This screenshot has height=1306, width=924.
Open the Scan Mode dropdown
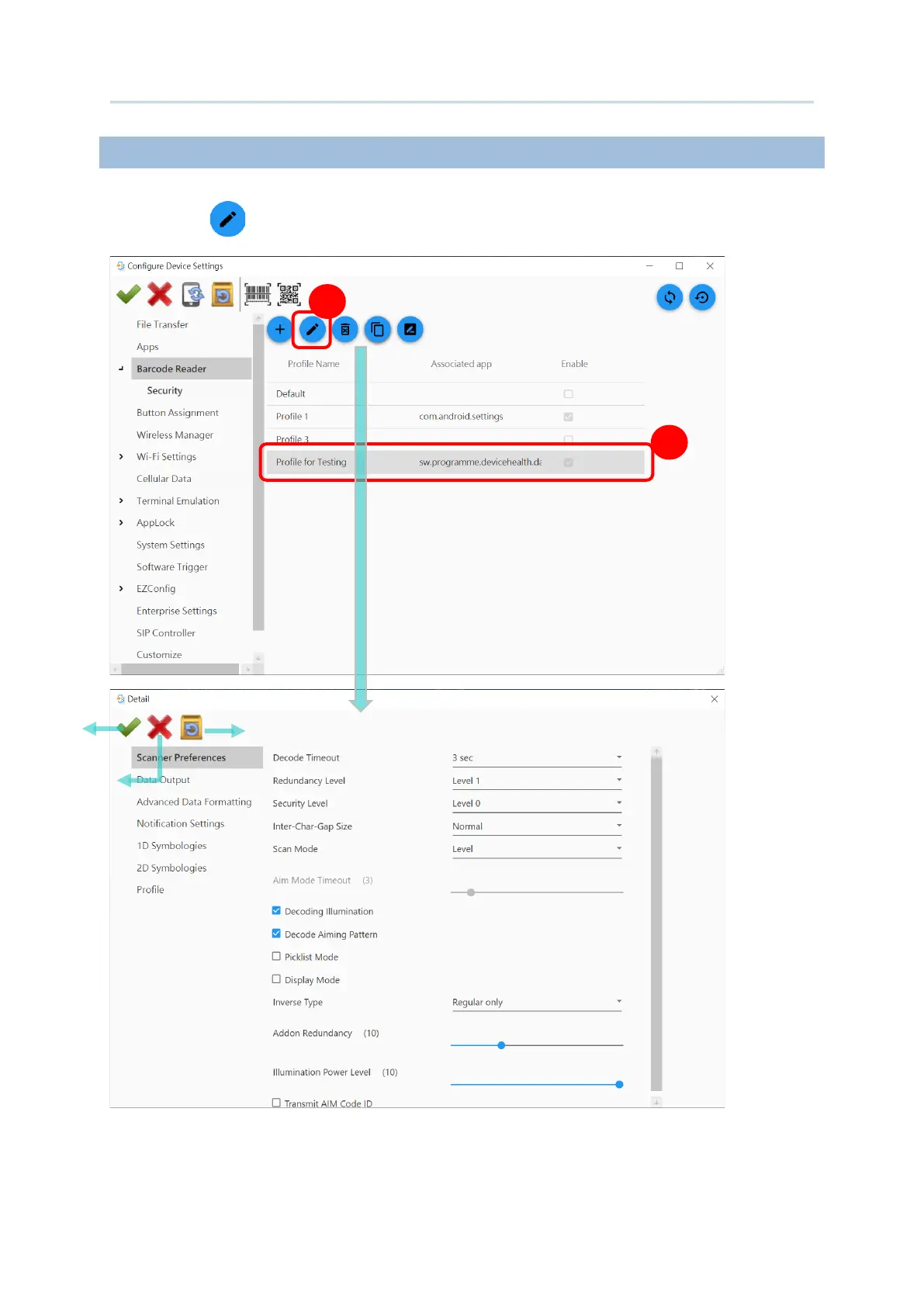pos(537,849)
